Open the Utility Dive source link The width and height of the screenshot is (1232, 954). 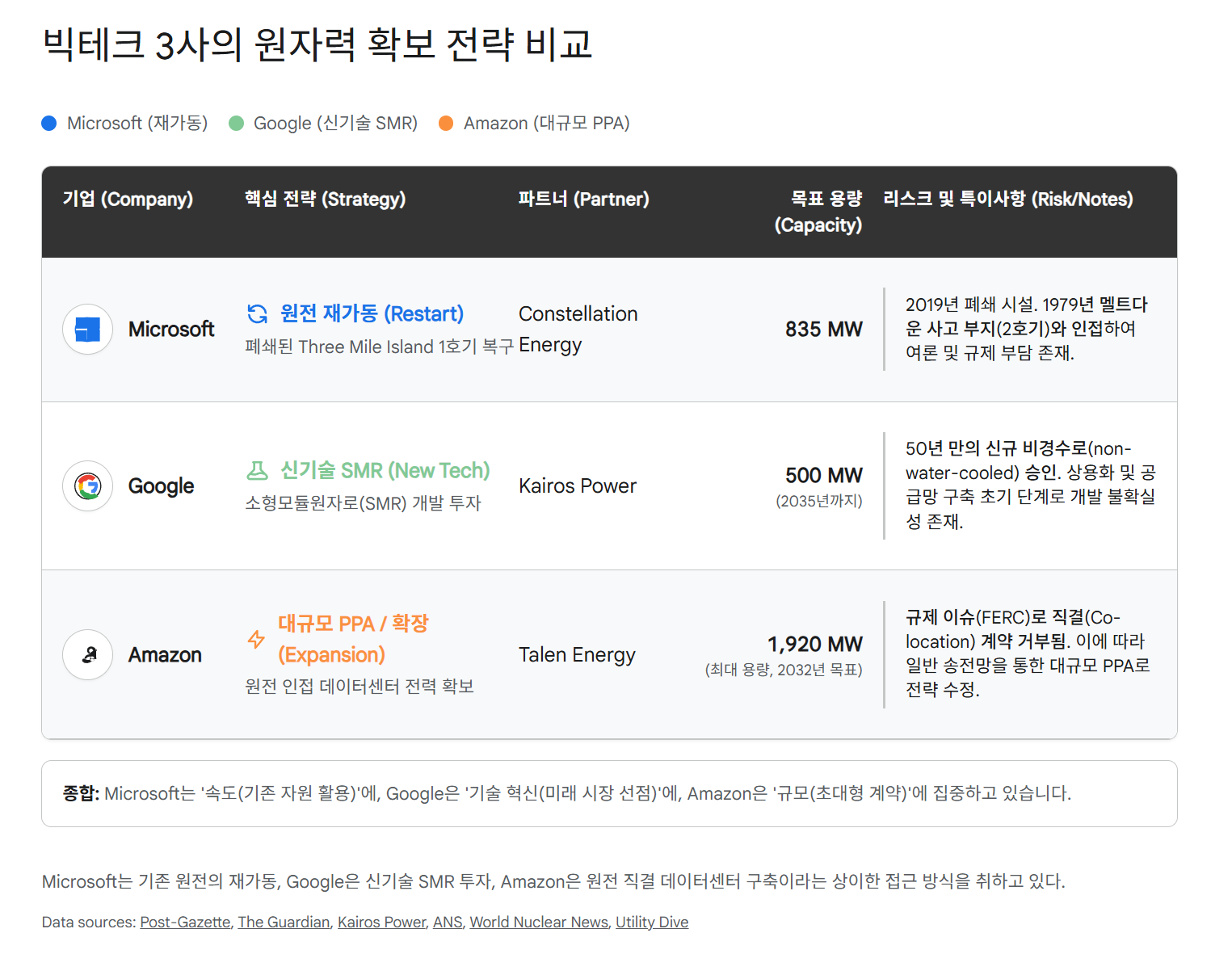[x=652, y=922]
